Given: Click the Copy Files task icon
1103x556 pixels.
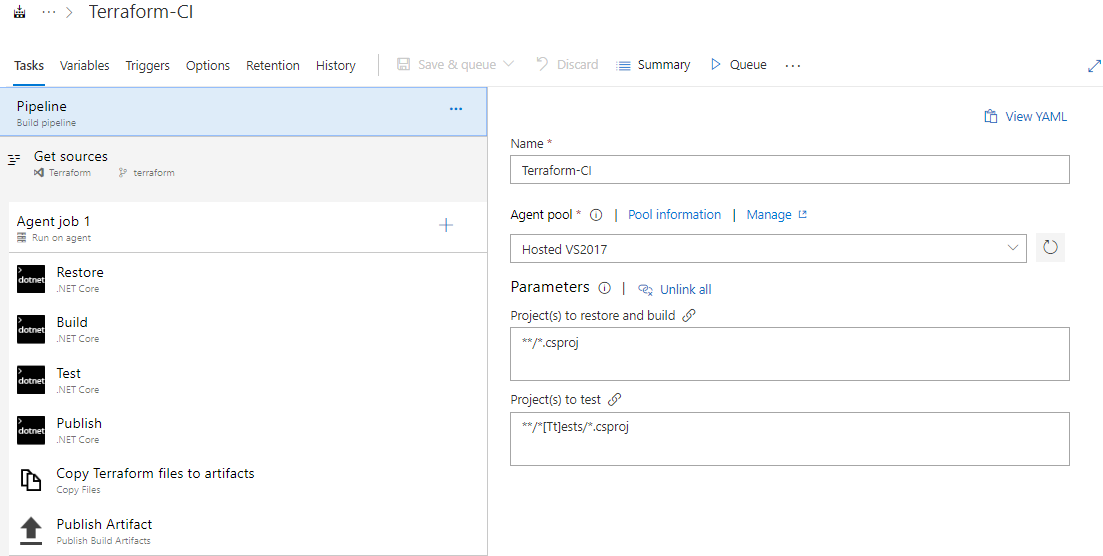Looking at the screenshot, I should click(x=30, y=480).
